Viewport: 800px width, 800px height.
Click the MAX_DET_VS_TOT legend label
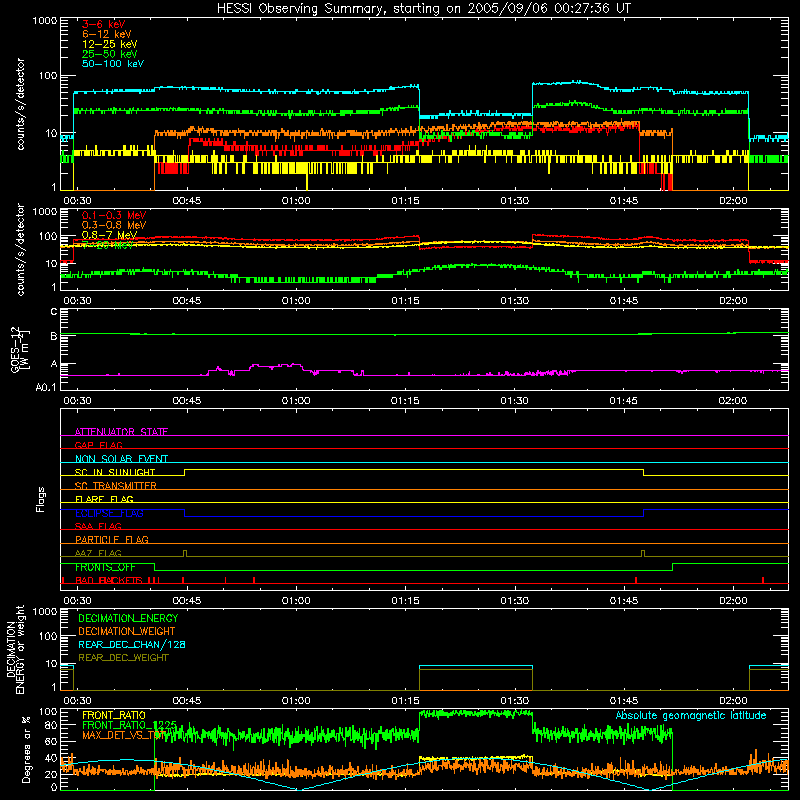click(123, 735)
